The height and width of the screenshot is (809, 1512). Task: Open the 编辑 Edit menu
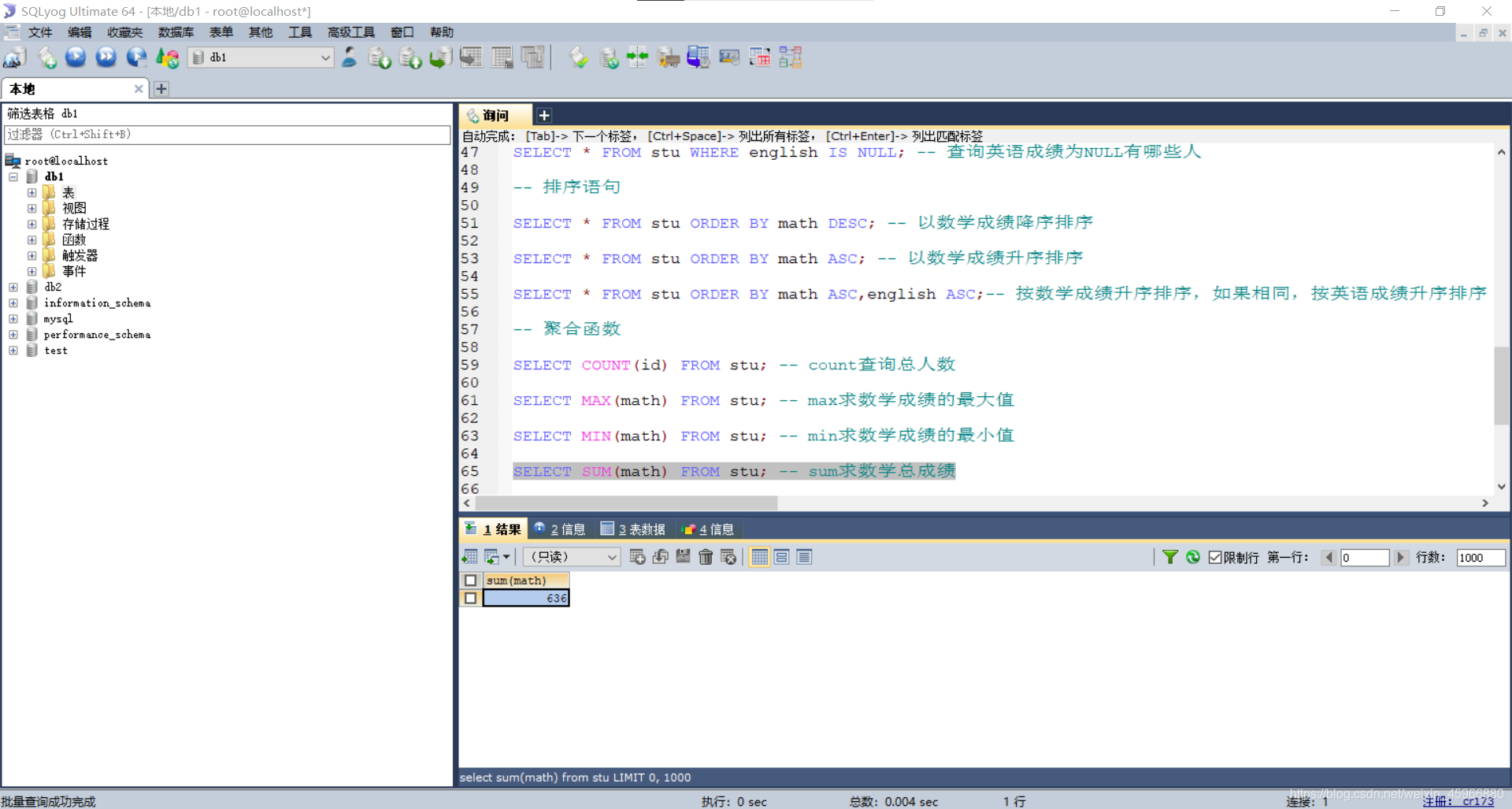(x=80, y=32)
